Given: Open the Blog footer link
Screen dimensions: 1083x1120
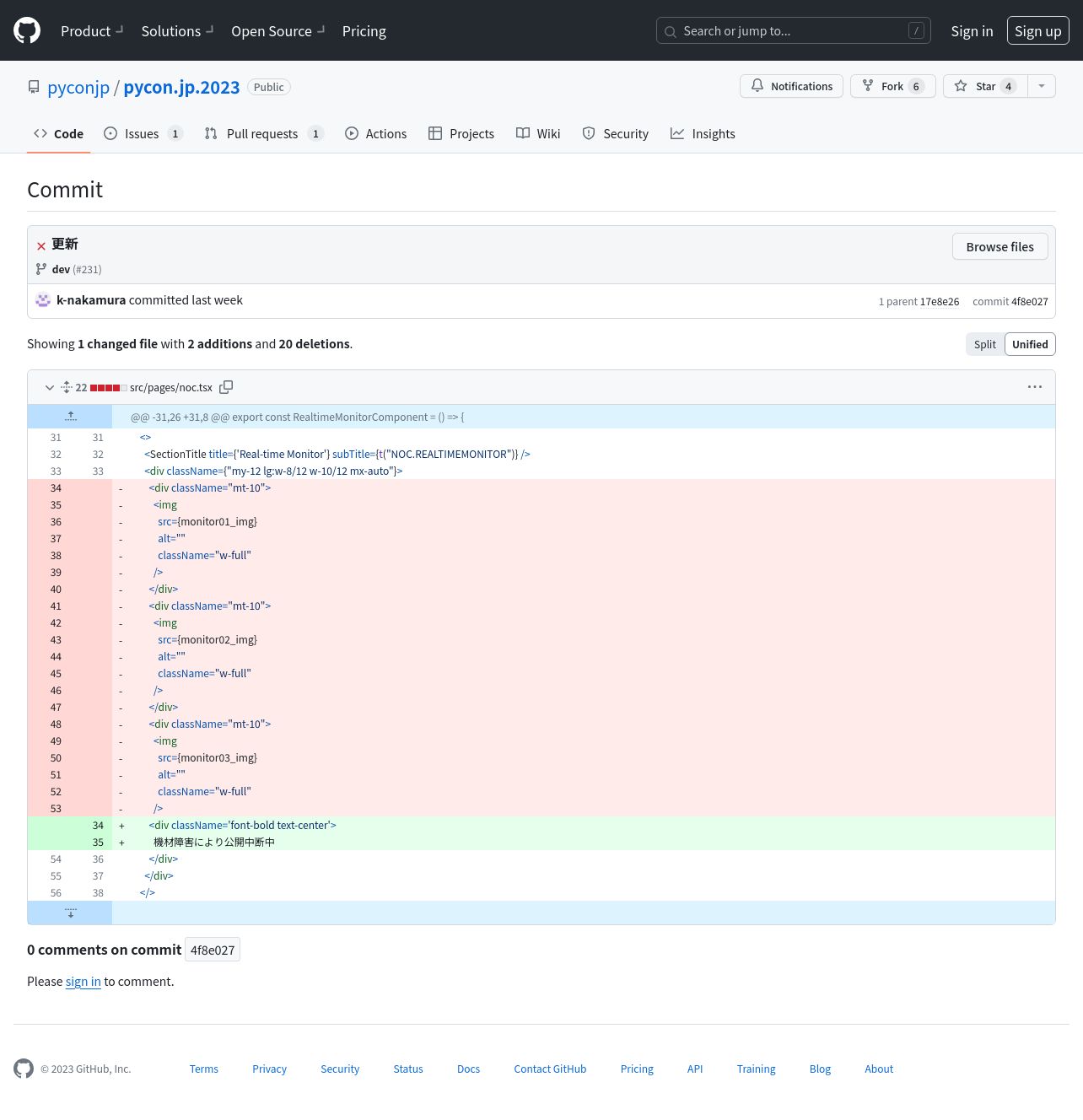Looking at the screenshot, I should coord(820,1069).
